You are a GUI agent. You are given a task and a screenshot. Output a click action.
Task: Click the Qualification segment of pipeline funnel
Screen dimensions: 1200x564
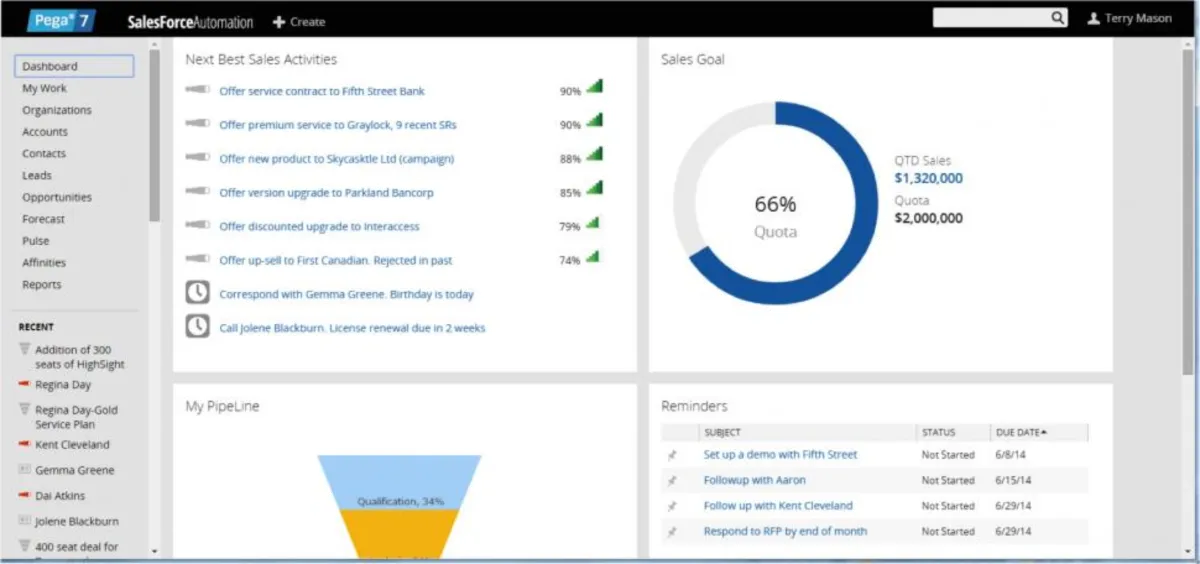pos(400,482)
